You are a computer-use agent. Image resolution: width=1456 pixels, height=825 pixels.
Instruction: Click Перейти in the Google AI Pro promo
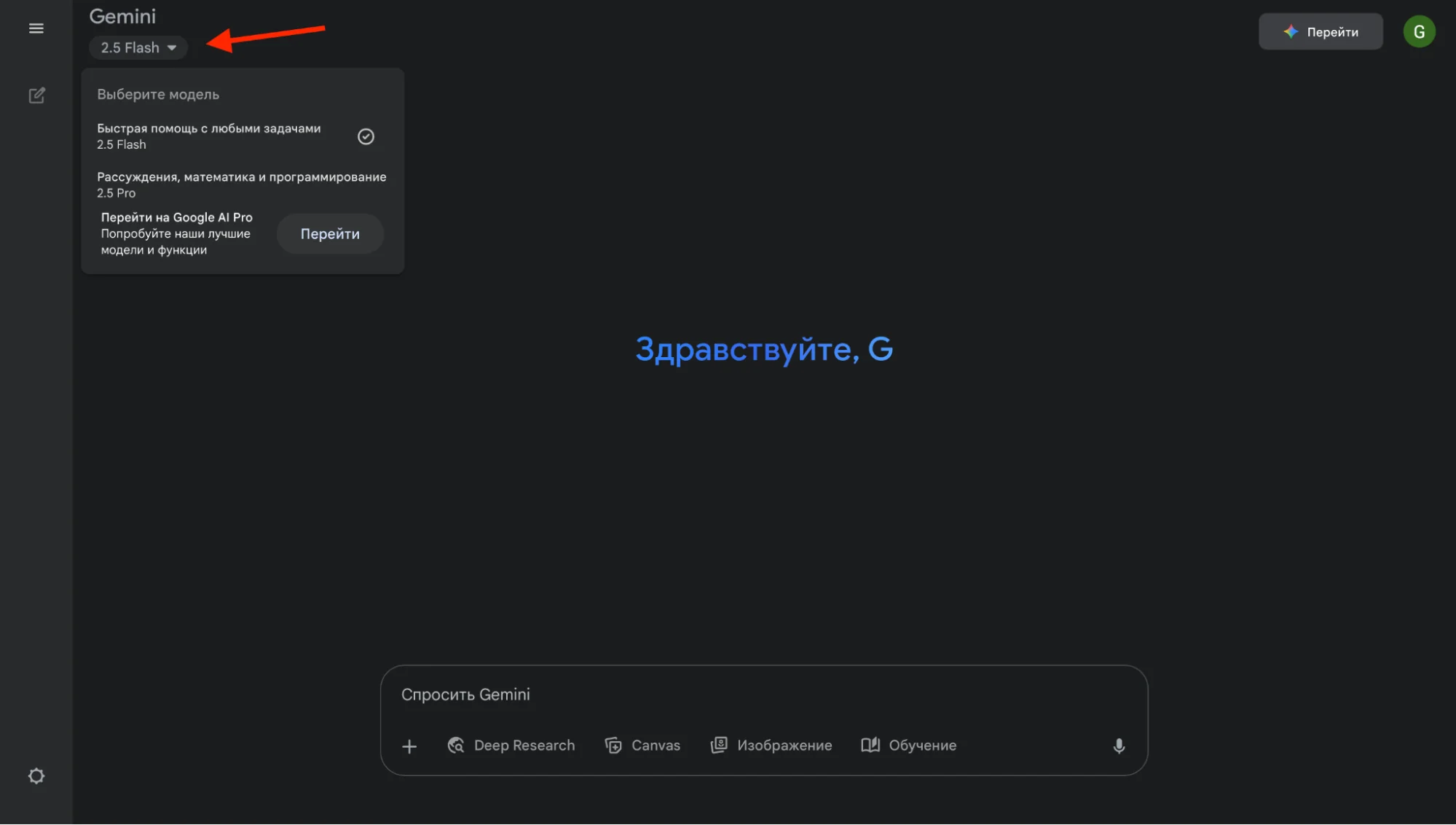tap(330, 234)
